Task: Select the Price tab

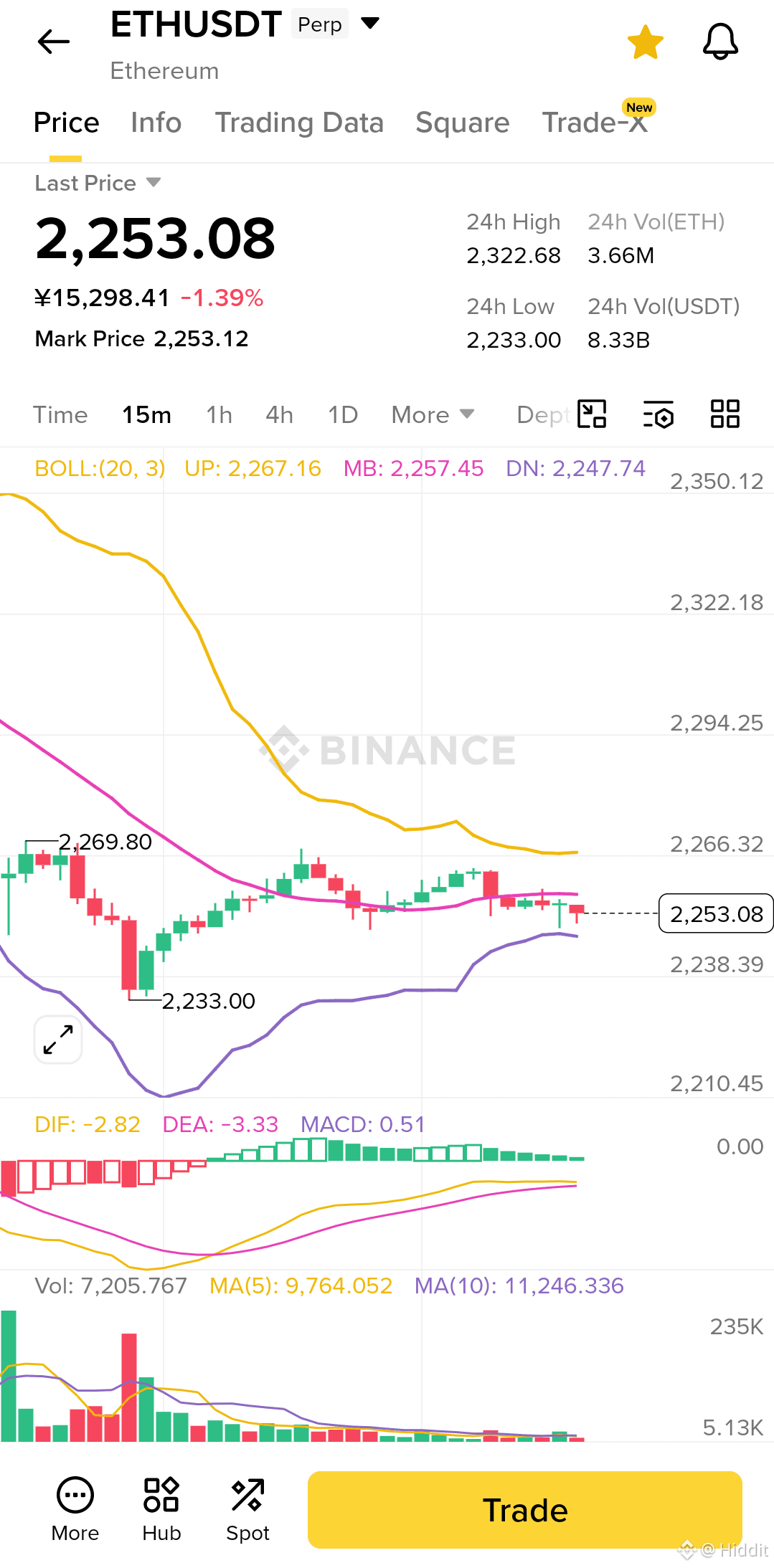Action: 67,123
